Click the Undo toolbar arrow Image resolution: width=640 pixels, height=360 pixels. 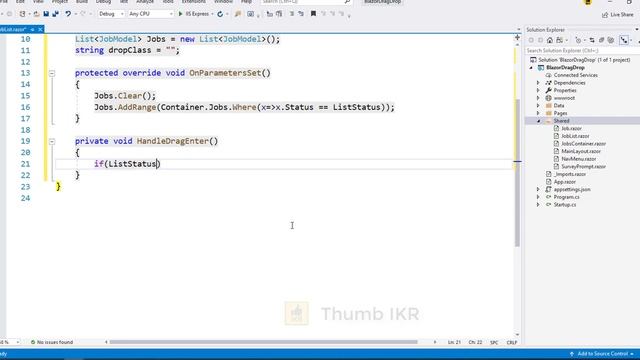[x=68, y=14]
